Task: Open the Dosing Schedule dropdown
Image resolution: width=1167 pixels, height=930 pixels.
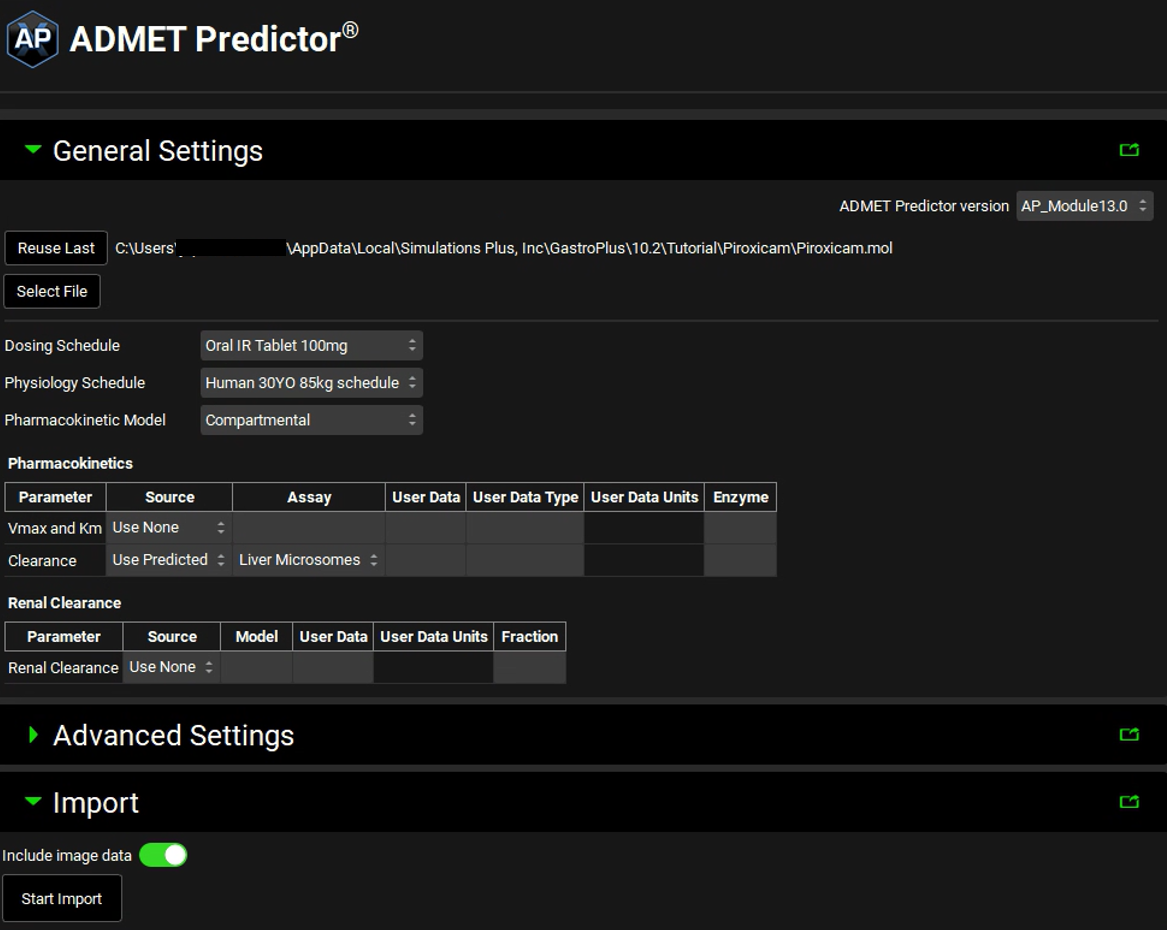Action: 311,346
